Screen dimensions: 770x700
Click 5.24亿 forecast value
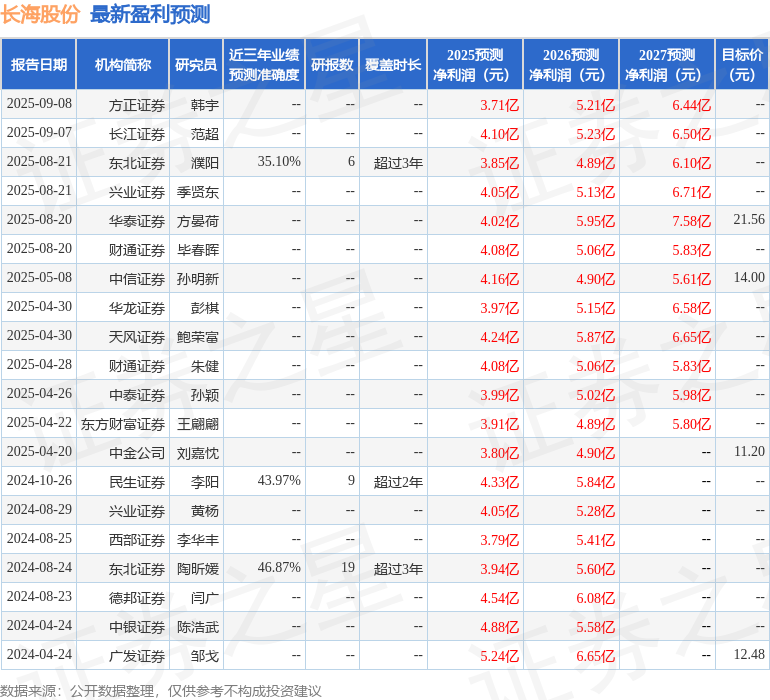tap(499, 656)
